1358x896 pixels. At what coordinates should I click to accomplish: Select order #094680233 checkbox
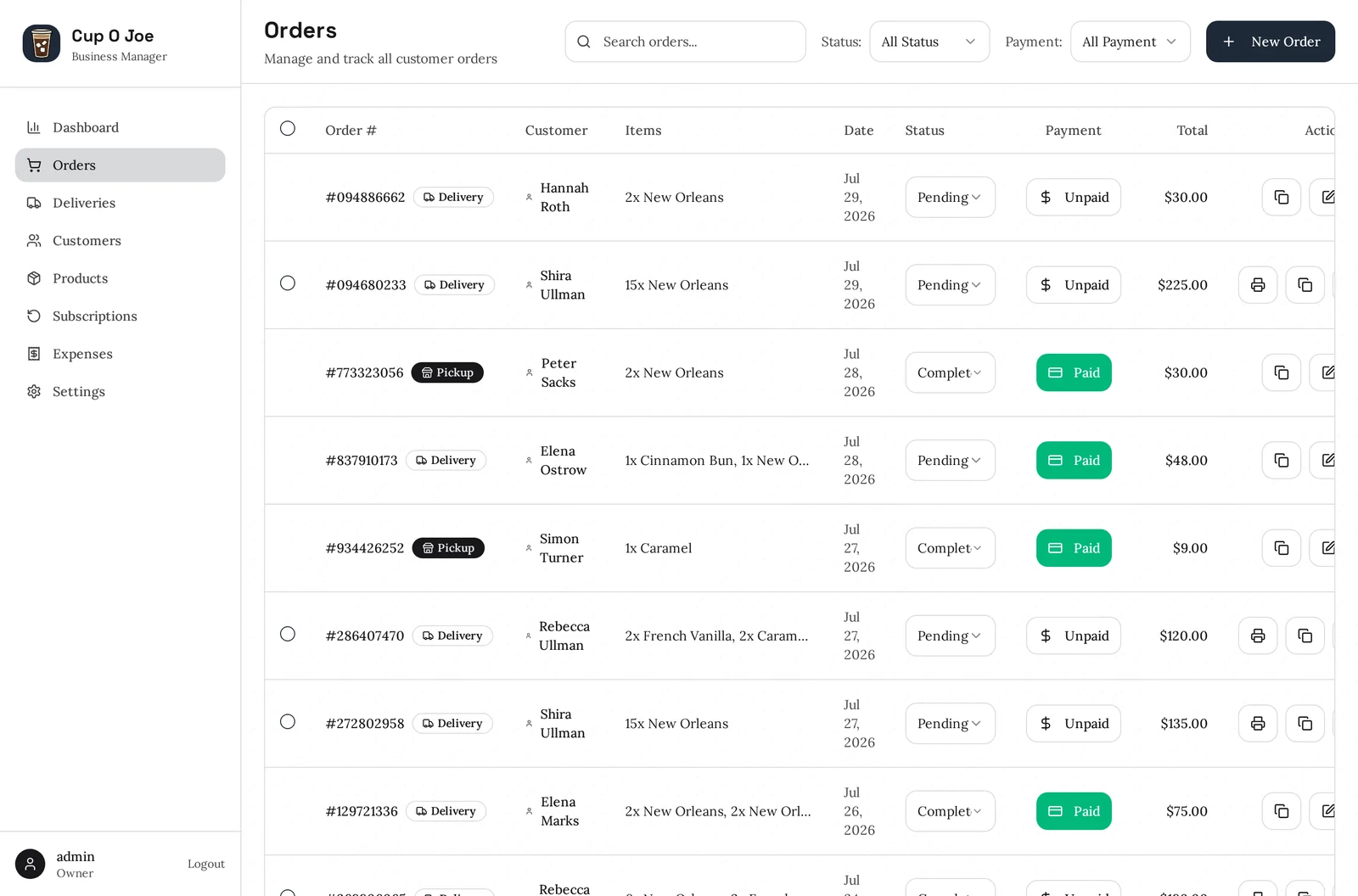288,283
